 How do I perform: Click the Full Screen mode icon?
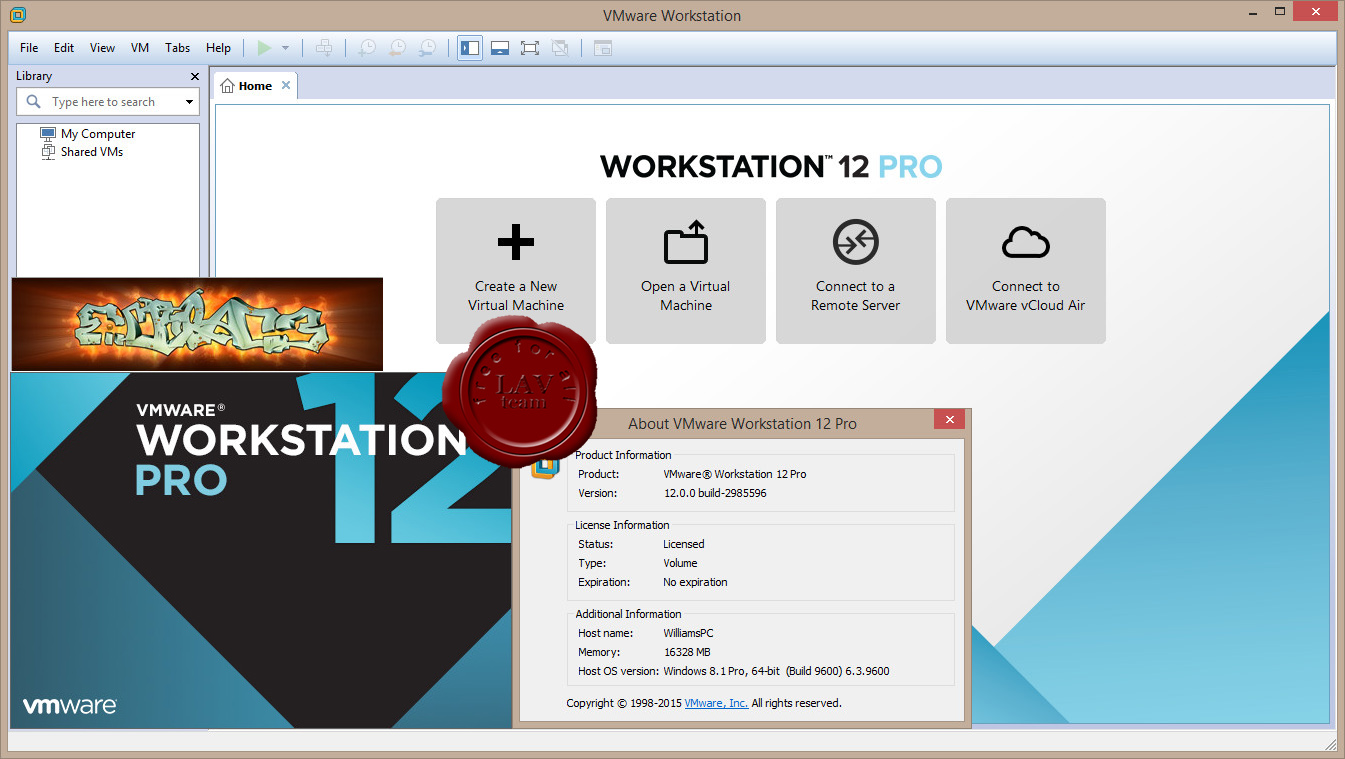[530, 48]
